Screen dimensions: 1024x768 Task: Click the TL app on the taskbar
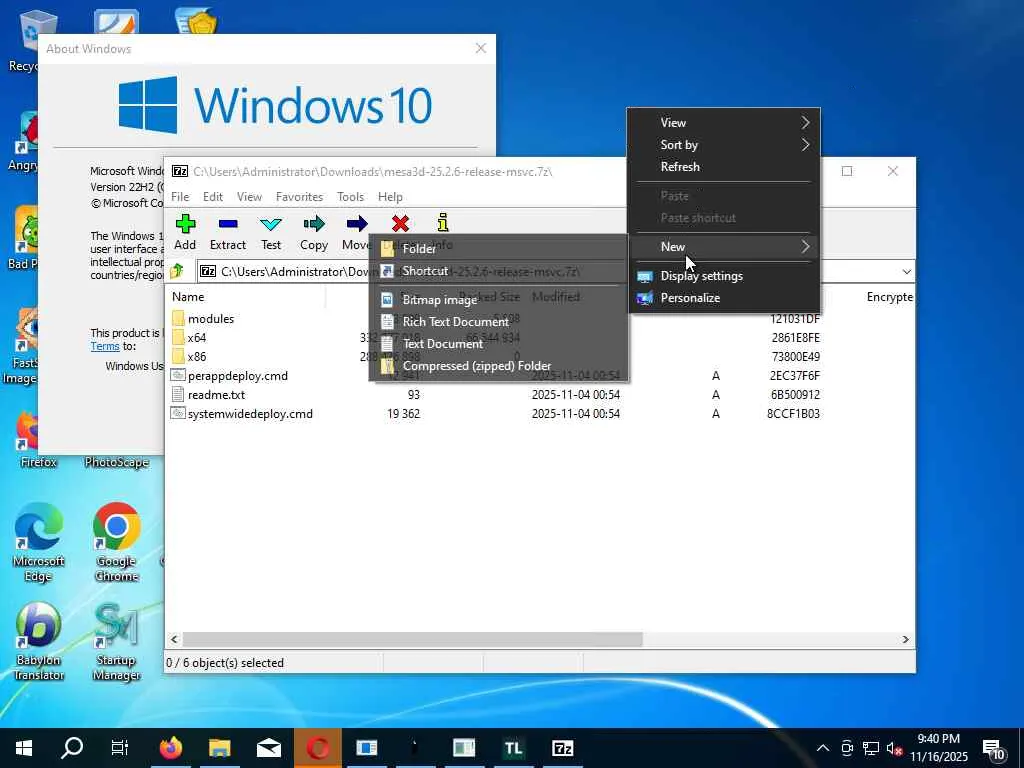click(x=513, y=748)
